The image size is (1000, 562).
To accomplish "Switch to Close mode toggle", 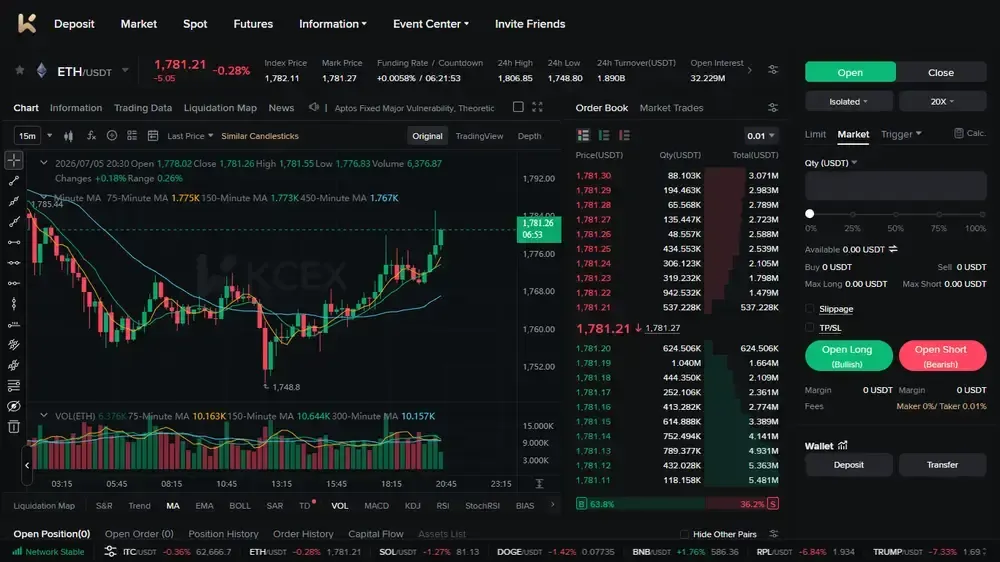I will (x=941, y=72).
